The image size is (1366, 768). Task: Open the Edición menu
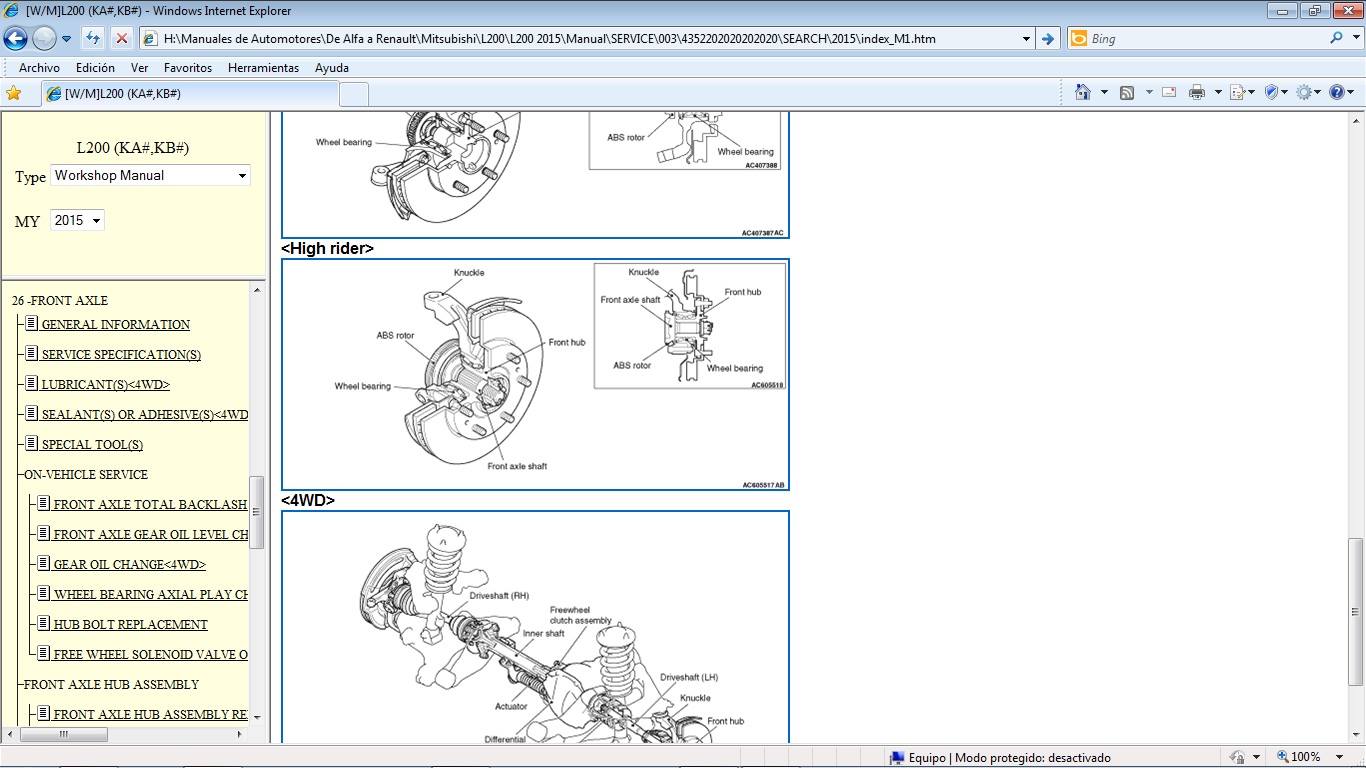pyautogui.click(x=95, y=68)
